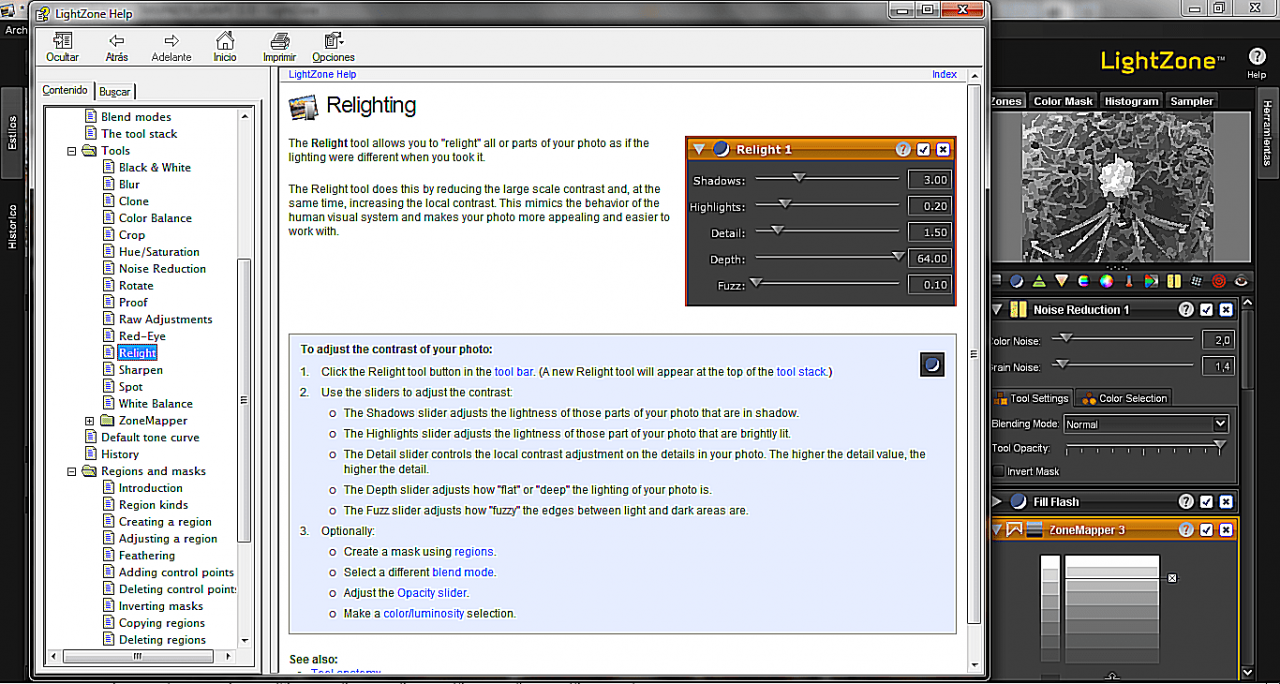Add a Hue/Saturation tool from toolbar

(x=1084, y=281)
